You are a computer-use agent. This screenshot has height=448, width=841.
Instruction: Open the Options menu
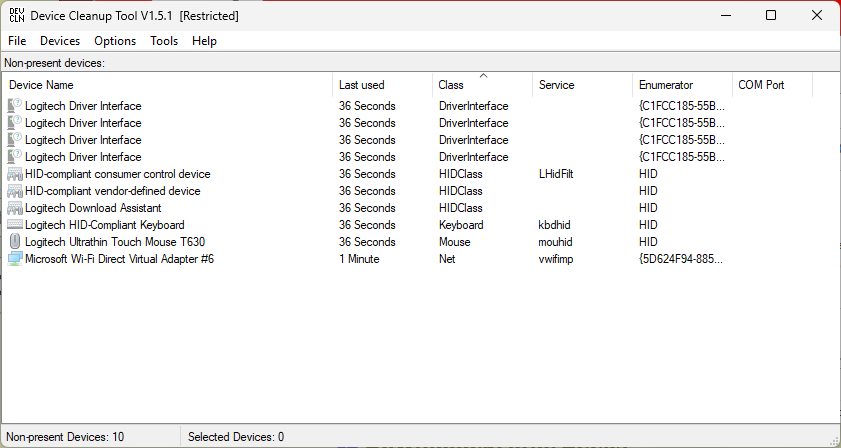[115, 41]
